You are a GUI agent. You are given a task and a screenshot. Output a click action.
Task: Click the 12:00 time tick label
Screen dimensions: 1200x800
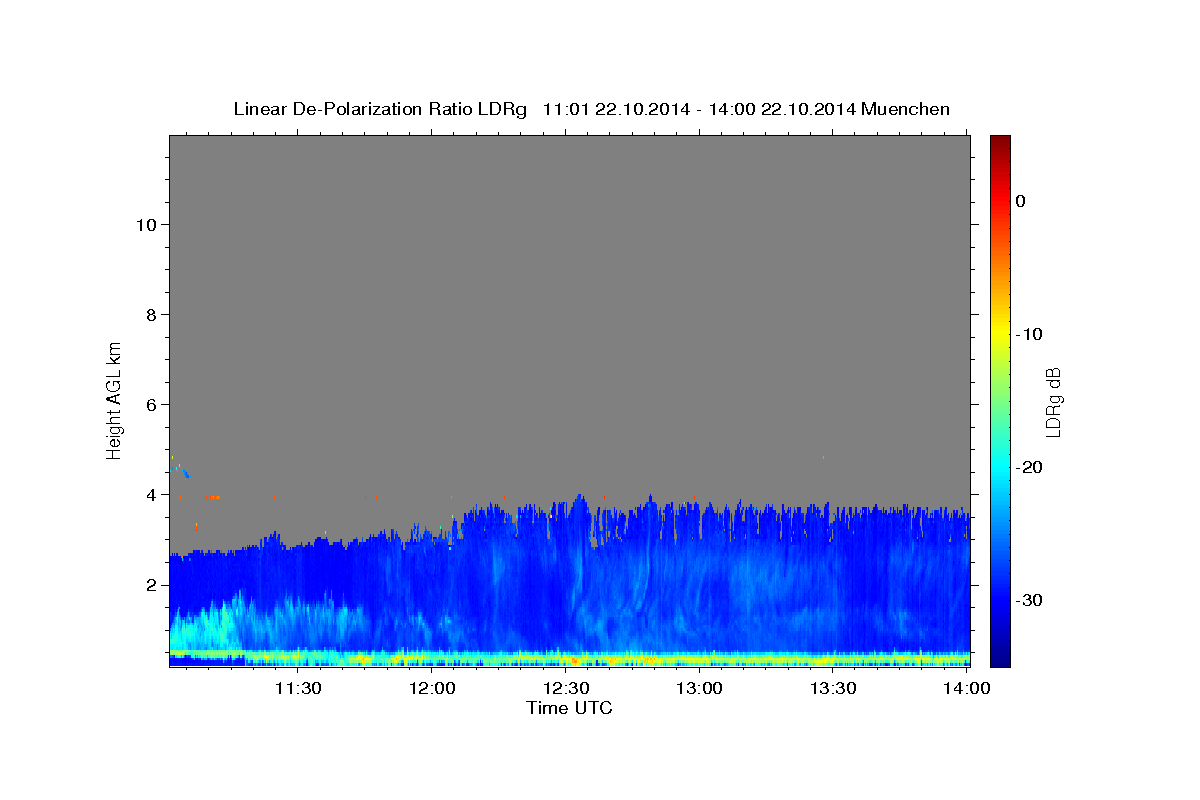[432, 688]
